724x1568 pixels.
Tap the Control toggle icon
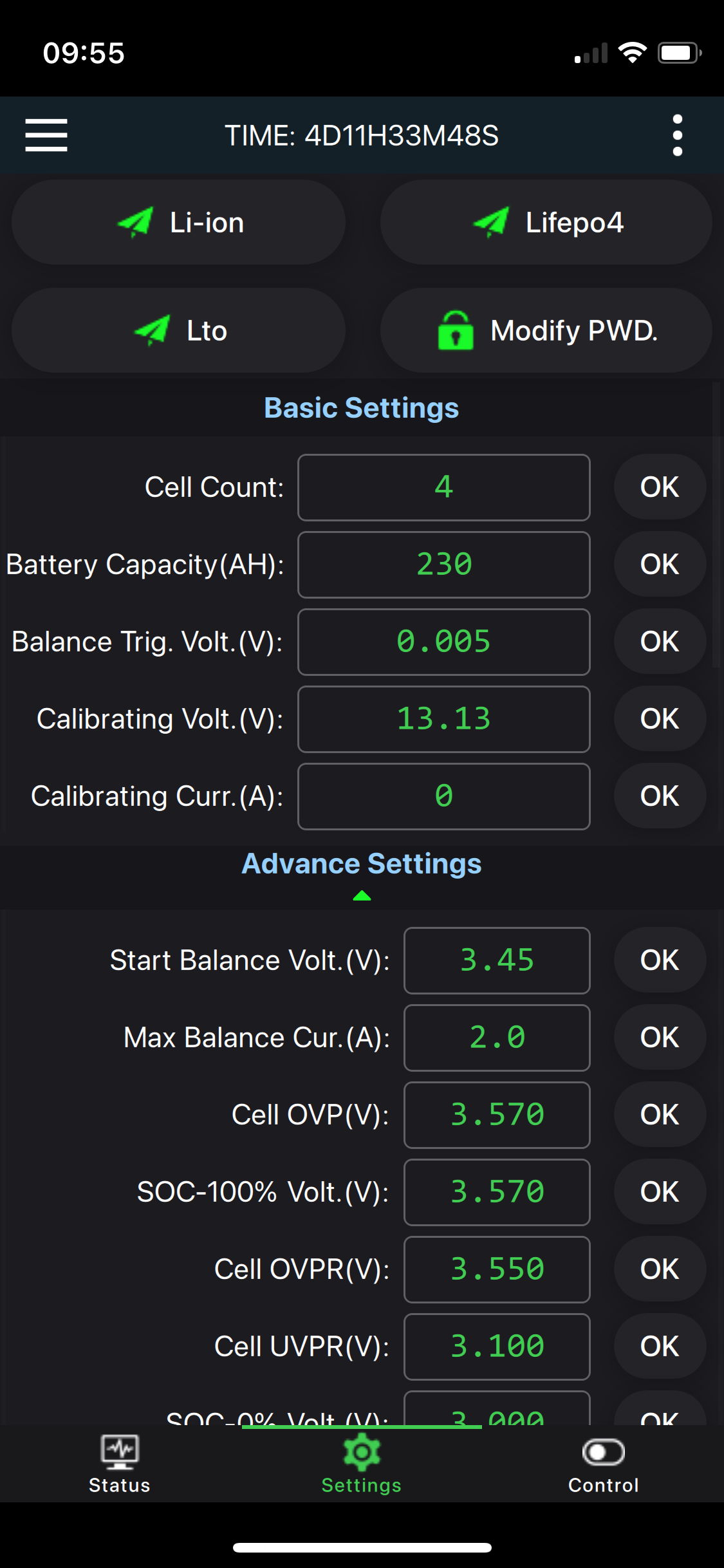603,1452
